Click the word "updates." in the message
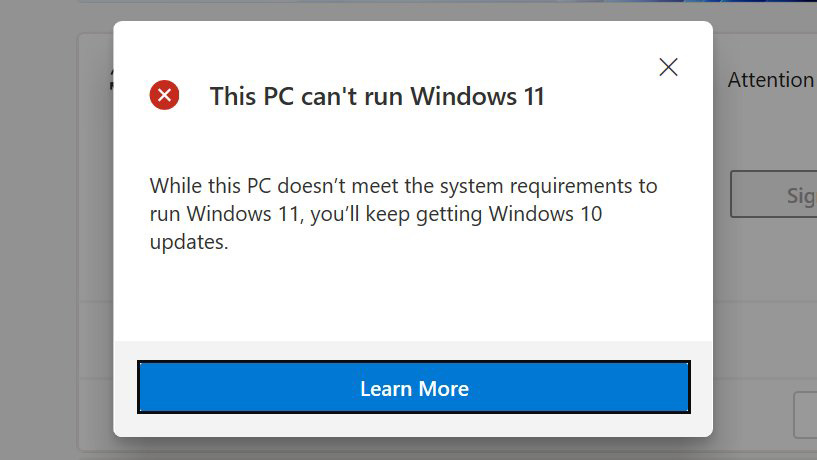 [189, 242]
